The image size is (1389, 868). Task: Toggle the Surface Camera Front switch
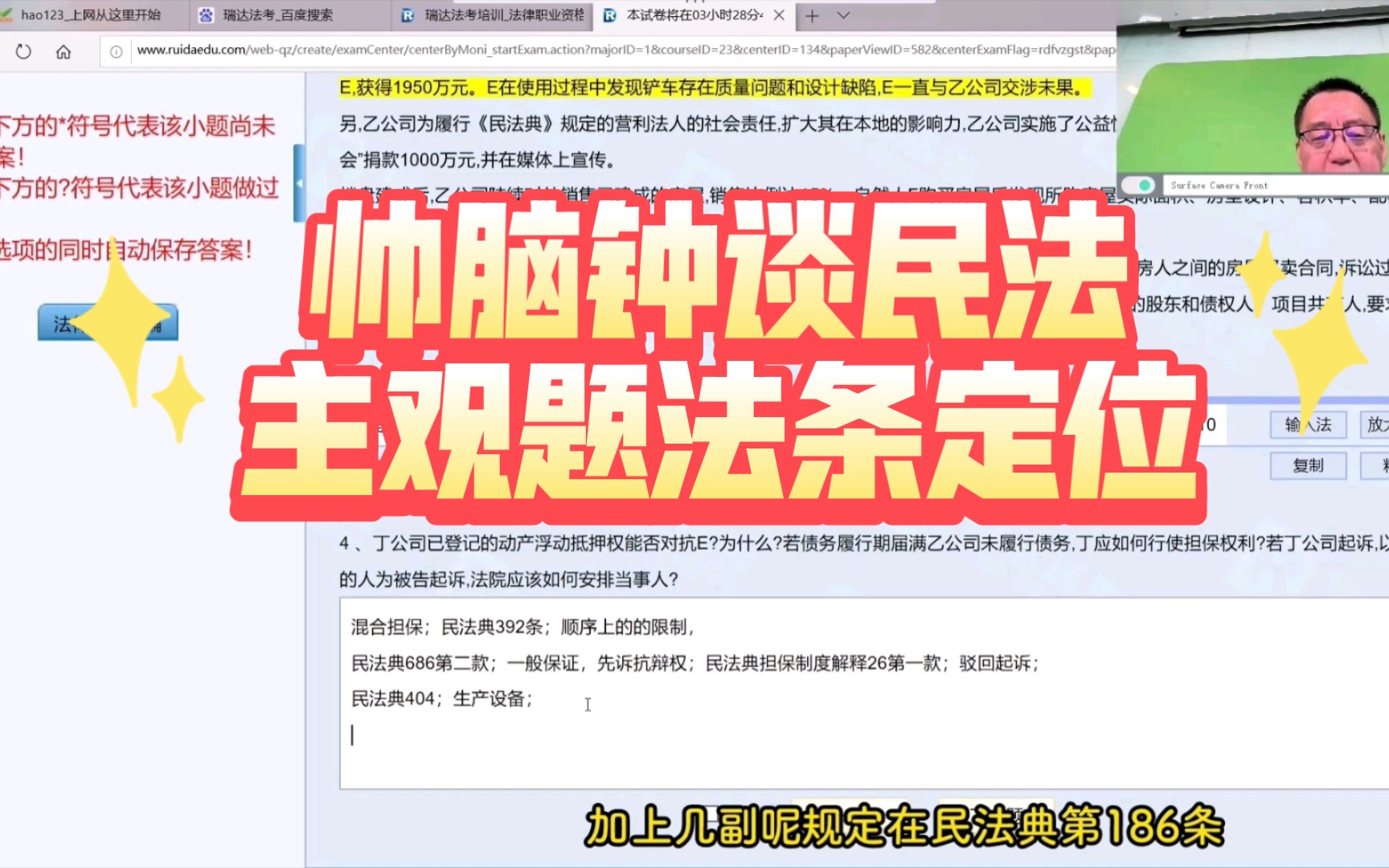coord(1139,186)
